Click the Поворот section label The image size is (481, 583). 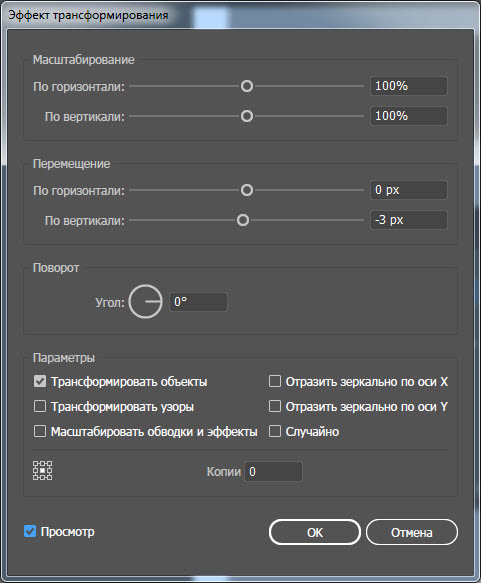56,268
